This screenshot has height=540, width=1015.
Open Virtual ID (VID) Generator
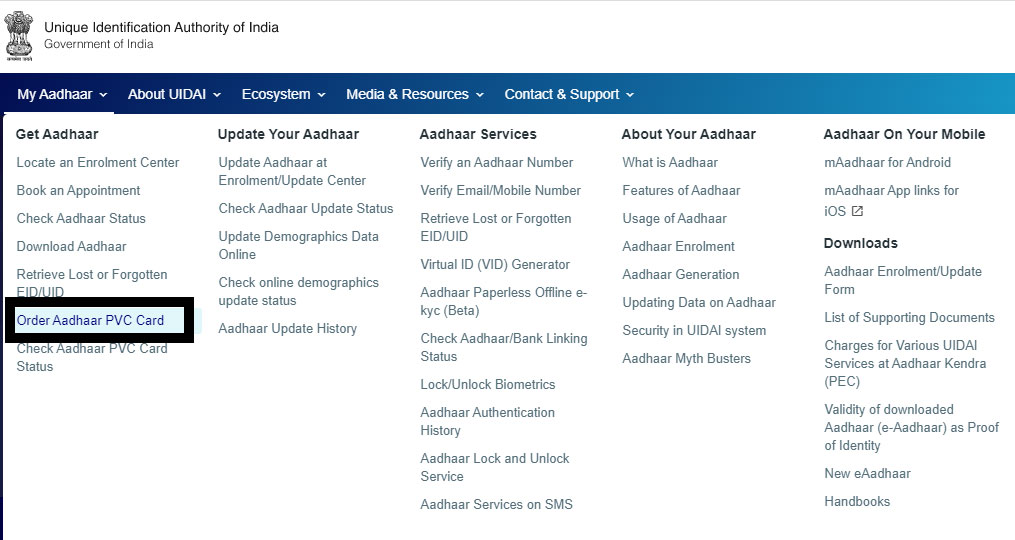pos(495,264)
